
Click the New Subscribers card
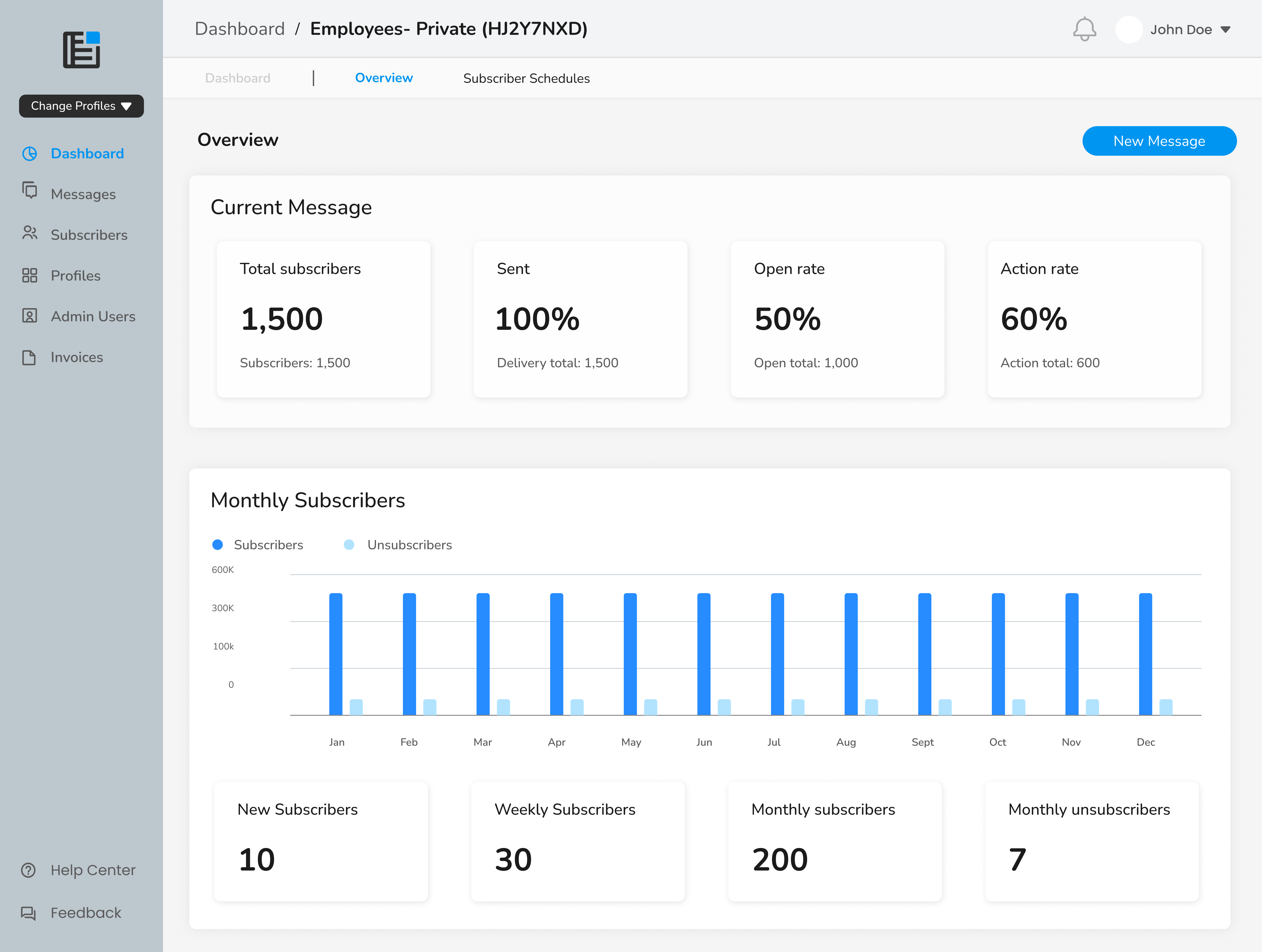[x=321, y=842]
